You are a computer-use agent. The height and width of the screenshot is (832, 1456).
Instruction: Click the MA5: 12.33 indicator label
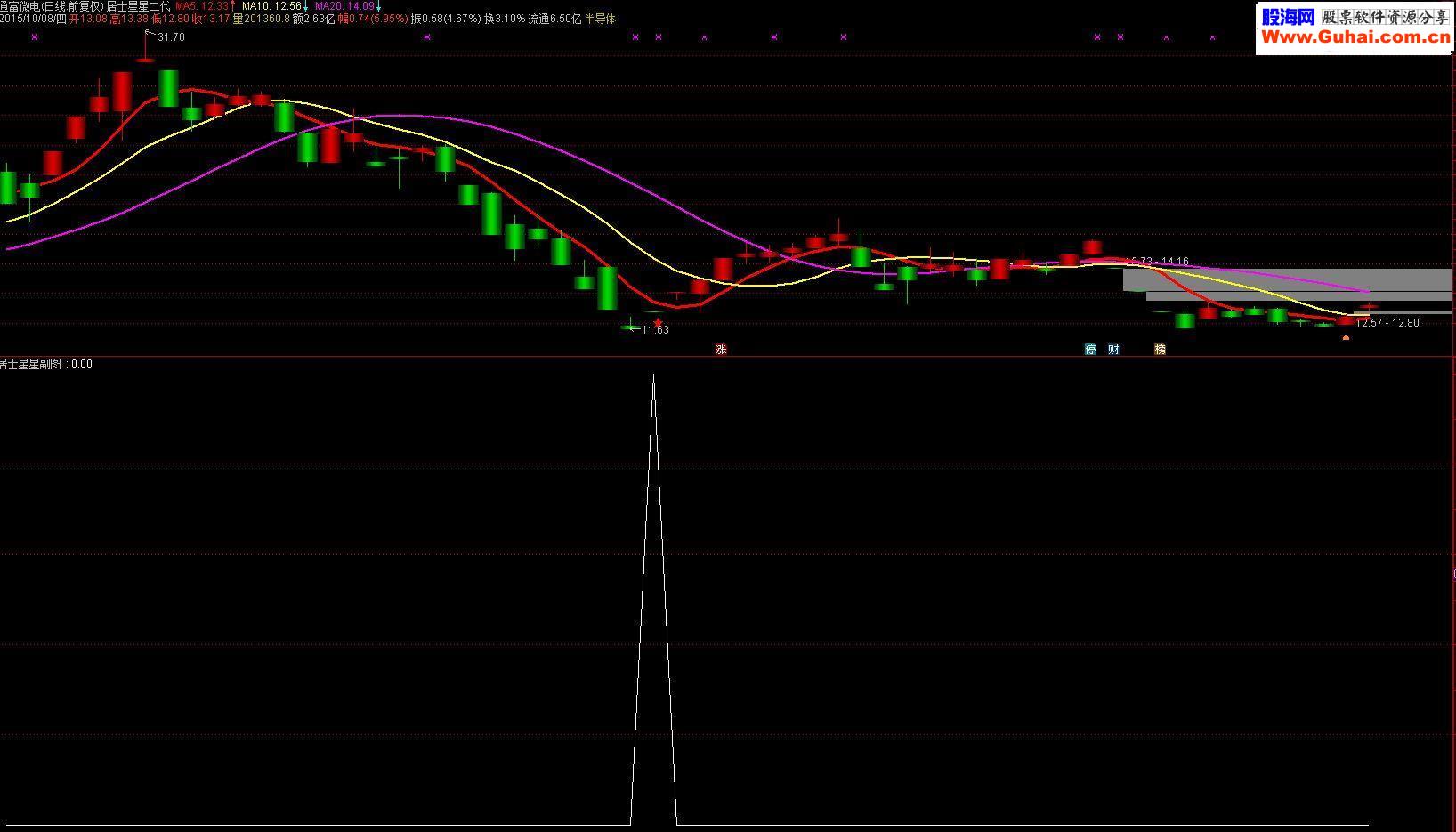pos(203,6)
